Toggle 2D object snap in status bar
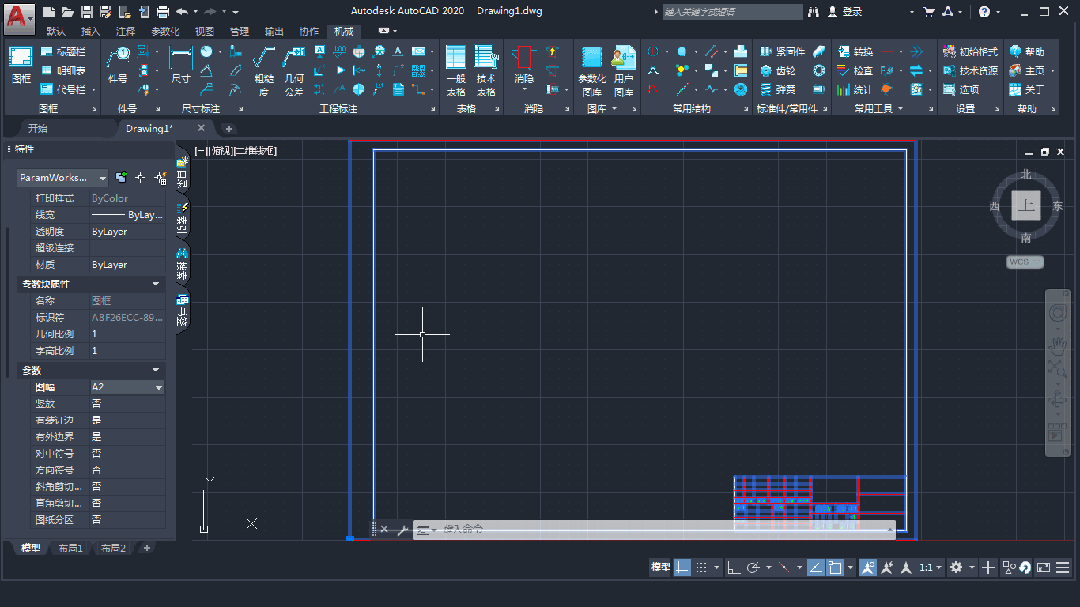The width and height of the screenshot is (1080, 607). point(835,567)
